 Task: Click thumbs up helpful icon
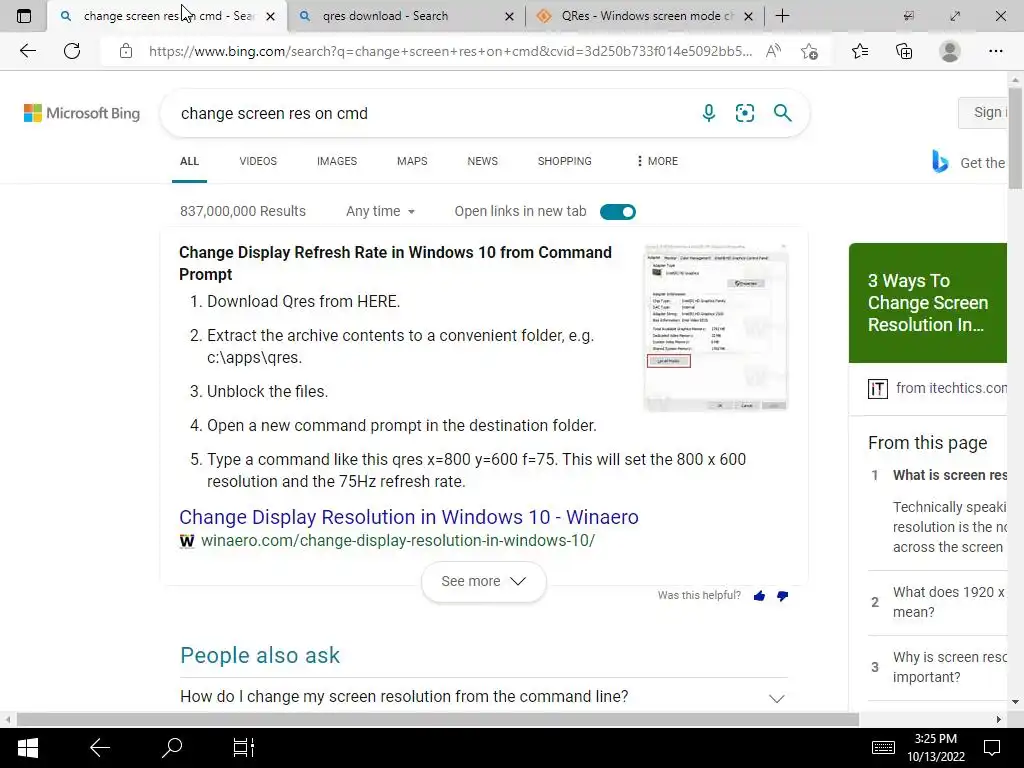coord(759,596)
